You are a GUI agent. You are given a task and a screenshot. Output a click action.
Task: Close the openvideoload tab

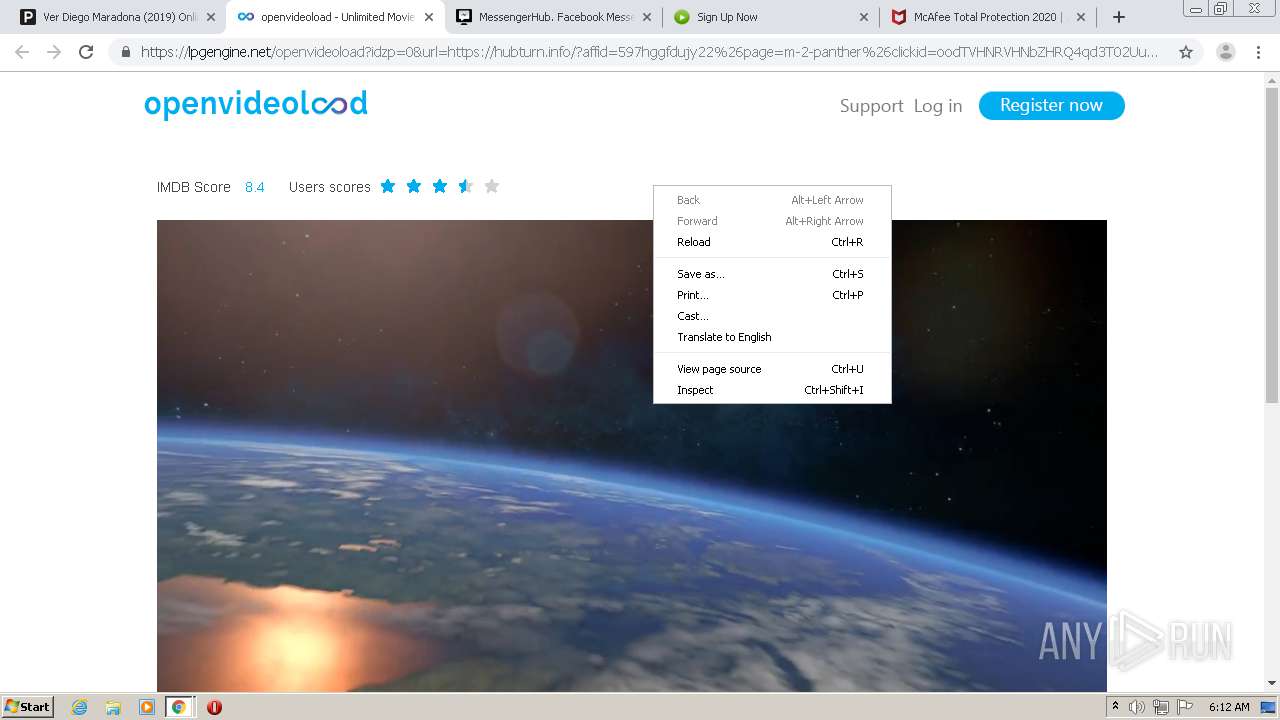coord(429,17)
